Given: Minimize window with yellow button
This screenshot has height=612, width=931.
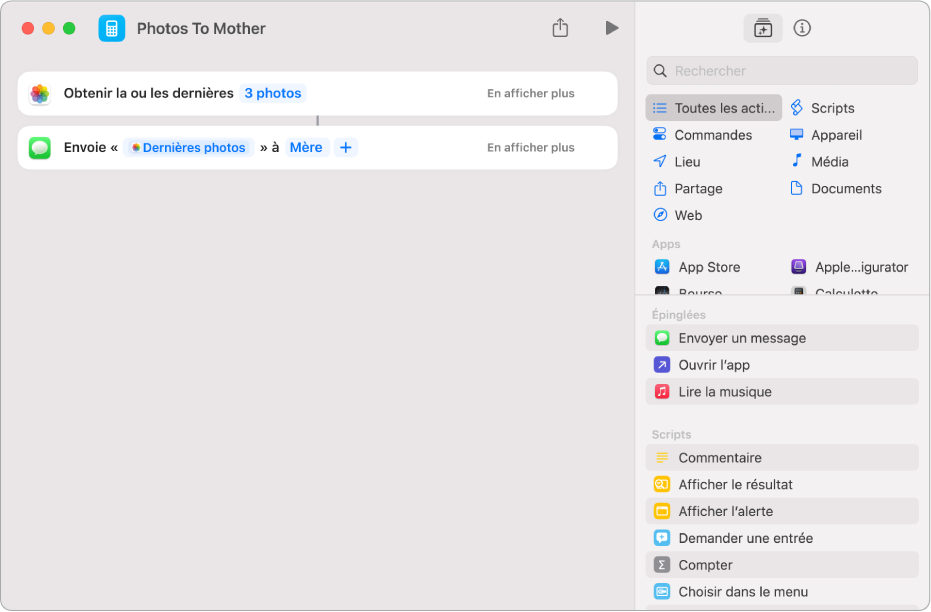Looking at the screenshot, I should pyautogui.click(x=49, y=28).
